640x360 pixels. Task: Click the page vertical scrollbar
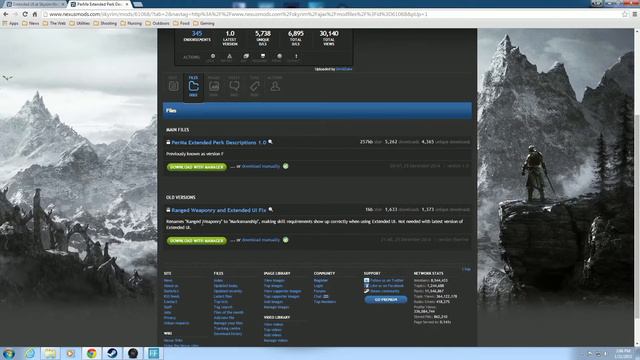tap(636, 187)
